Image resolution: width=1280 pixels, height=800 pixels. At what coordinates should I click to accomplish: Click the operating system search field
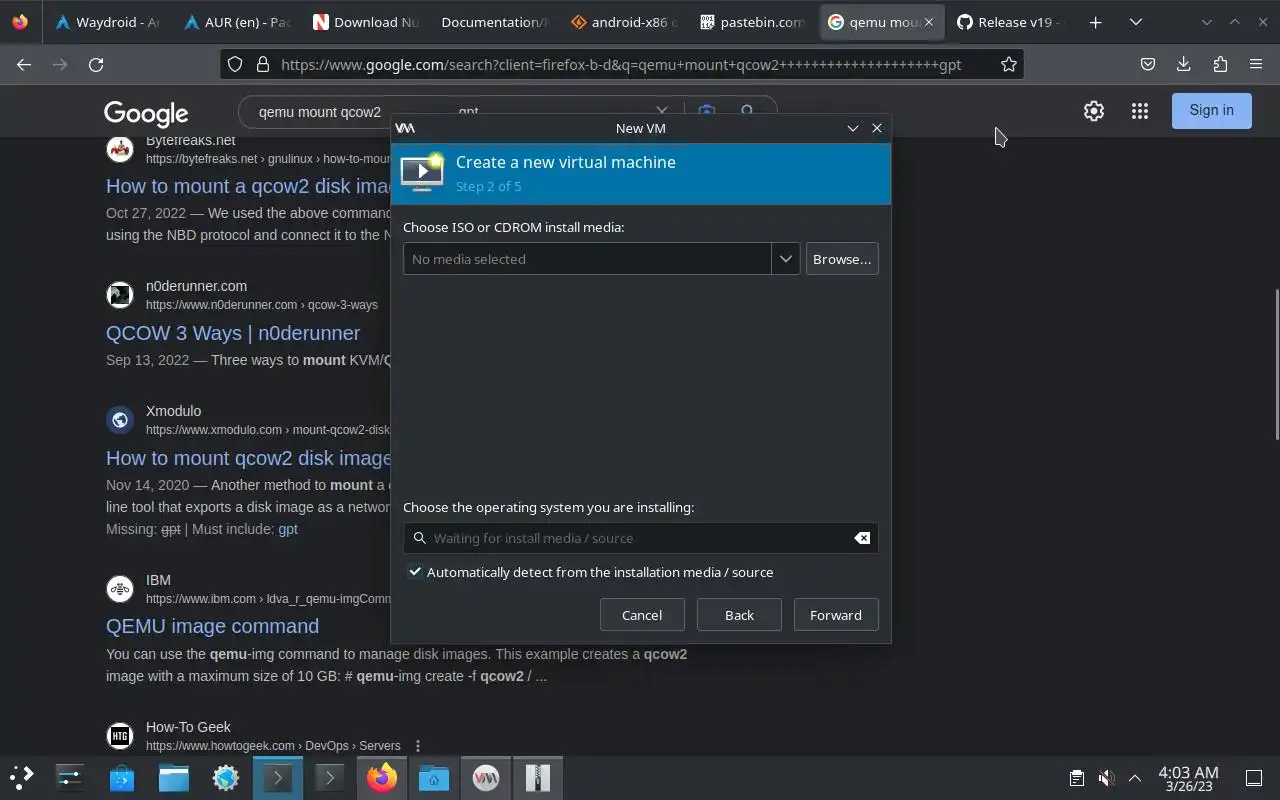(640, 538)
